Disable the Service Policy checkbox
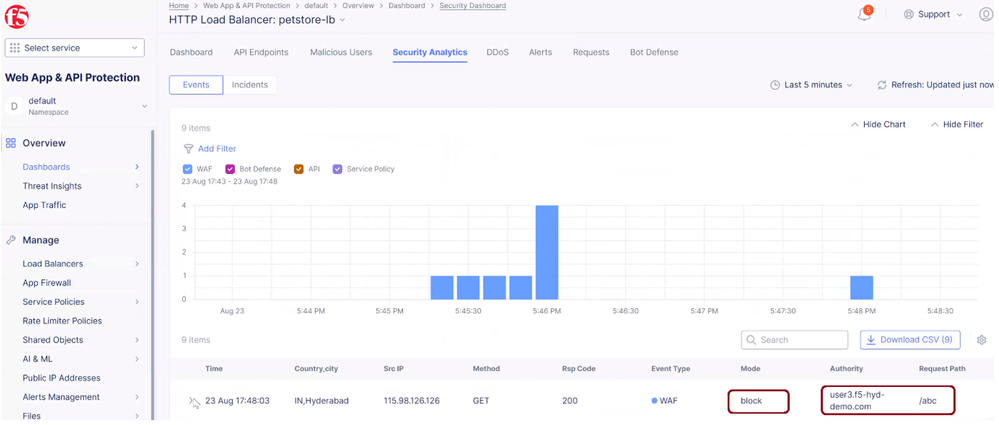Screen dimensions: 999x425 (337, 169)
